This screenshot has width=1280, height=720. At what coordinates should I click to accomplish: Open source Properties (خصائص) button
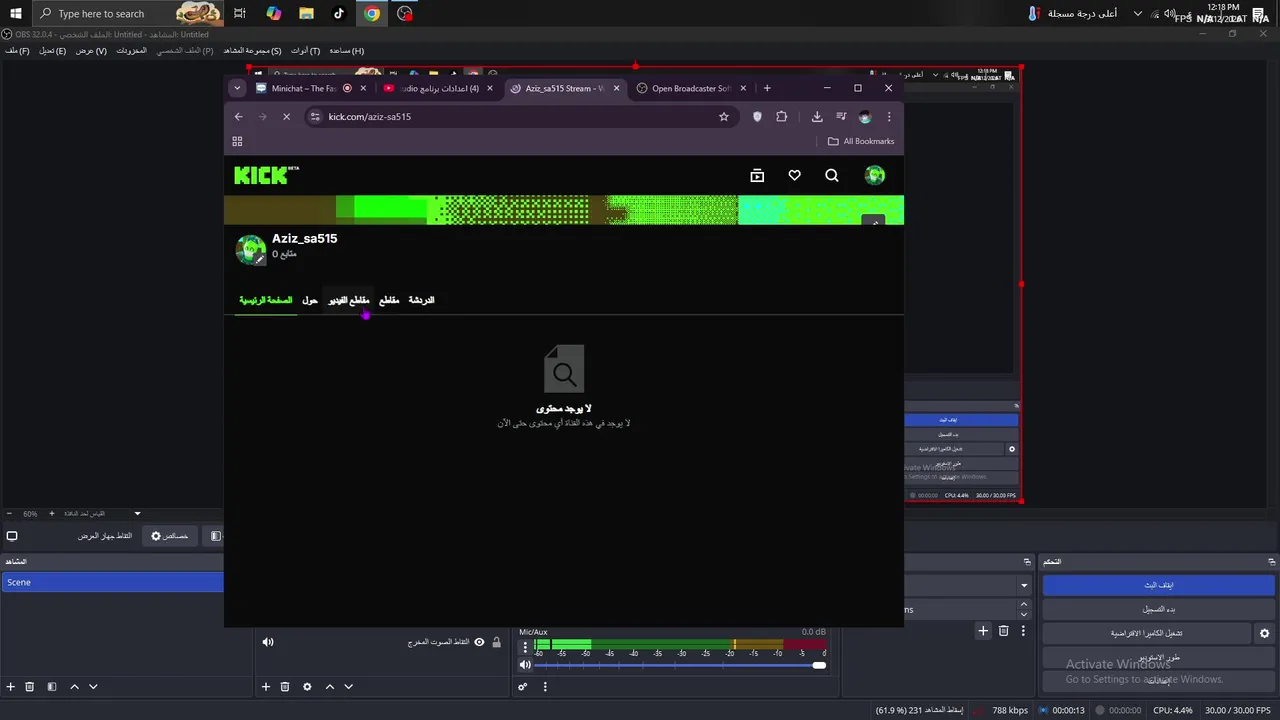[x=170, y=536]
